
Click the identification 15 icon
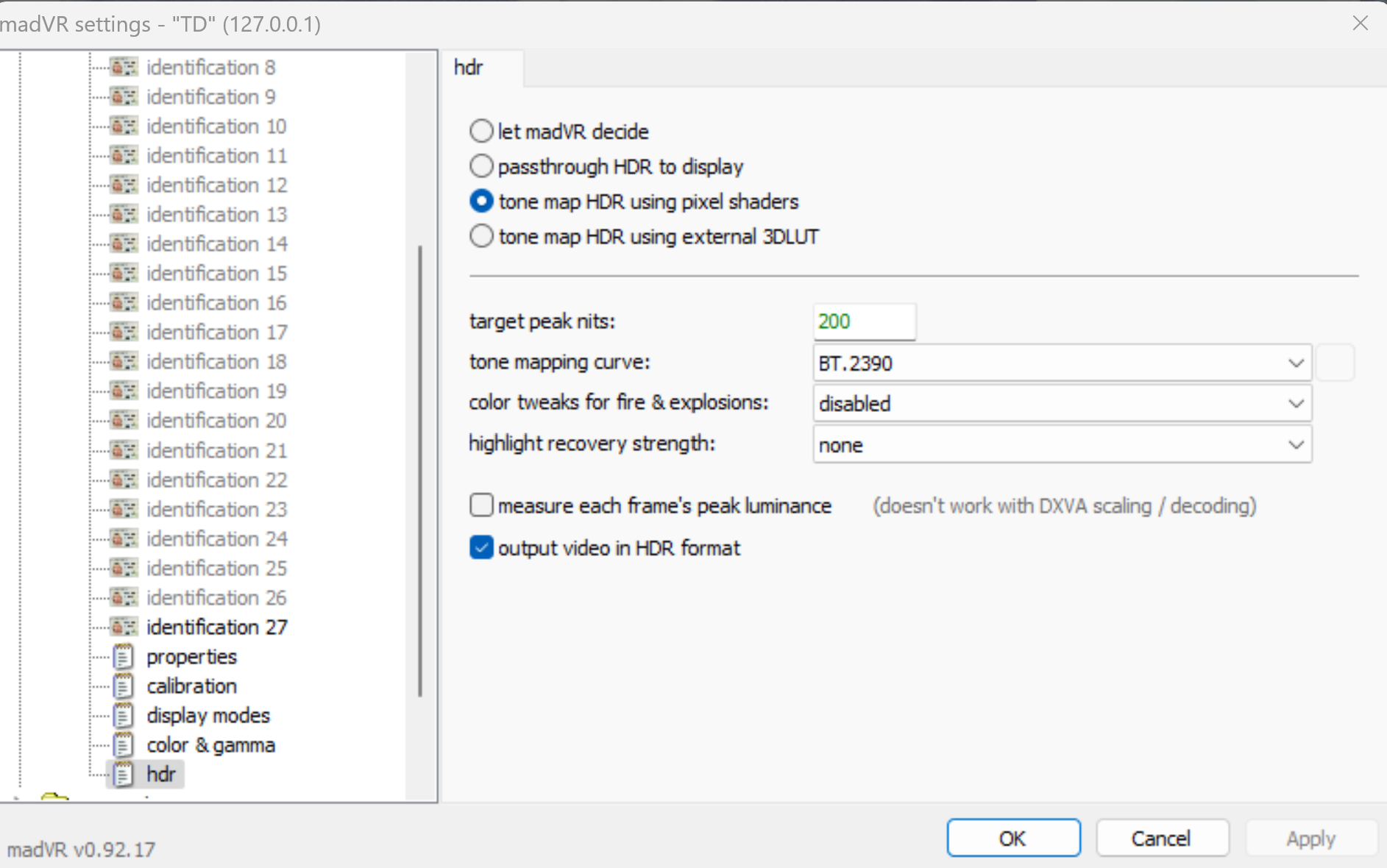pos(124,273)
